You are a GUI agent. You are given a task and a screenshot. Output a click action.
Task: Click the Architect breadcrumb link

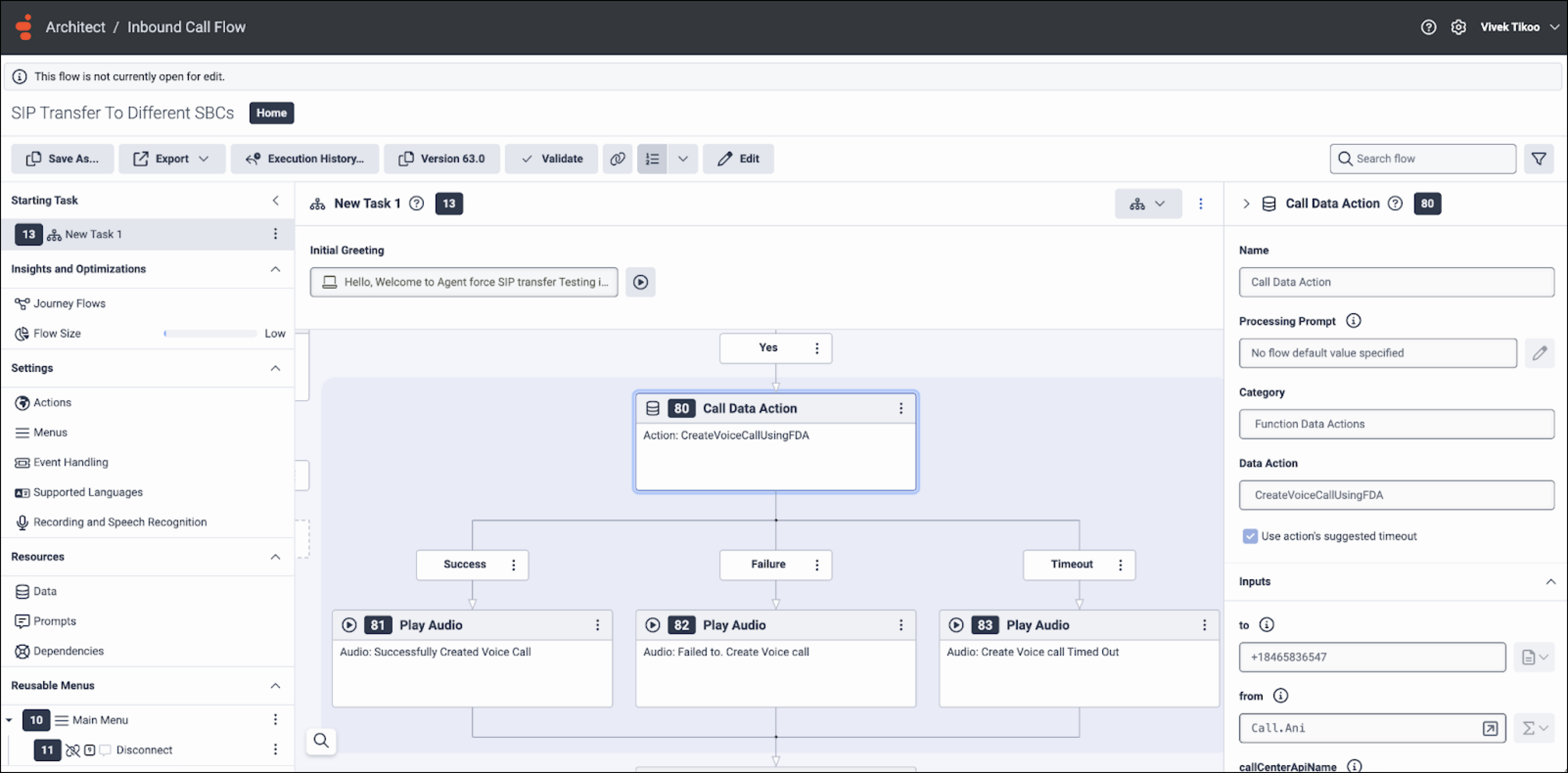[75, 27]
